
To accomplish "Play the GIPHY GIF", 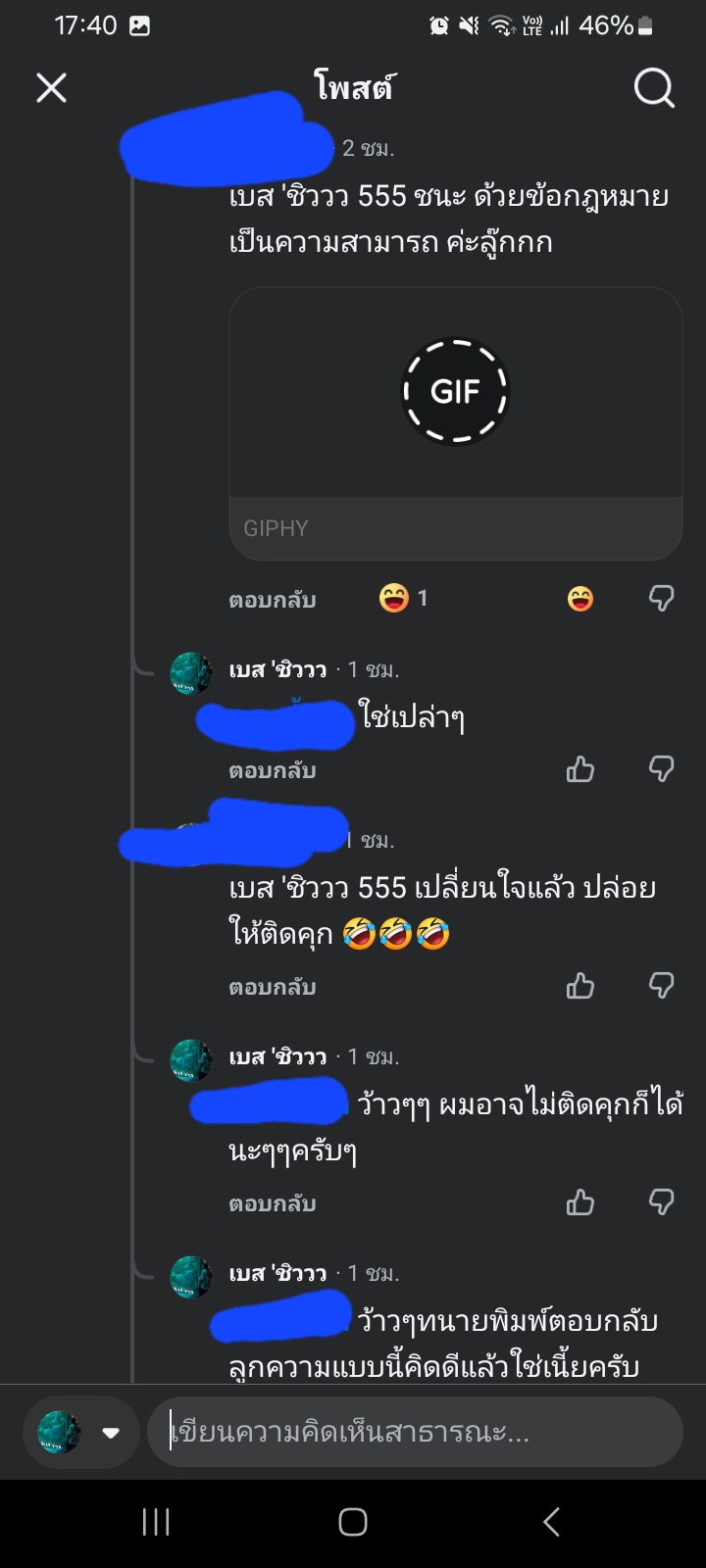I will (455, 392).
